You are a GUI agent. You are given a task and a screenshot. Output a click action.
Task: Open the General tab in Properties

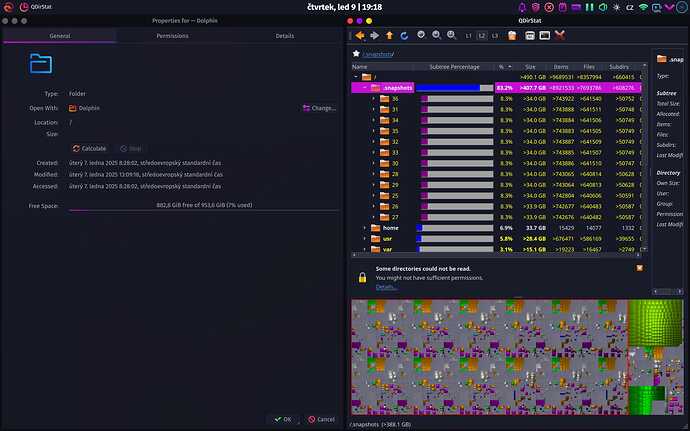coord(59,36)
